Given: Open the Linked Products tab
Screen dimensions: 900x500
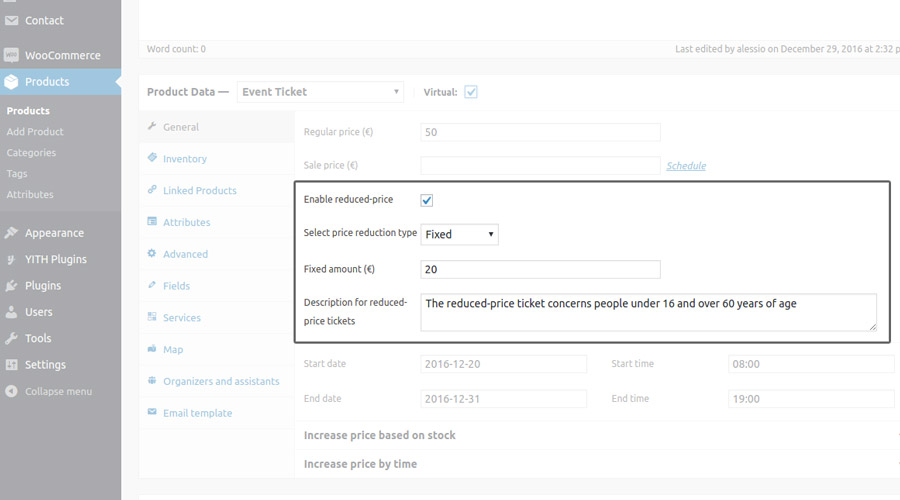Looking at the screenshot, I should 216,190.
